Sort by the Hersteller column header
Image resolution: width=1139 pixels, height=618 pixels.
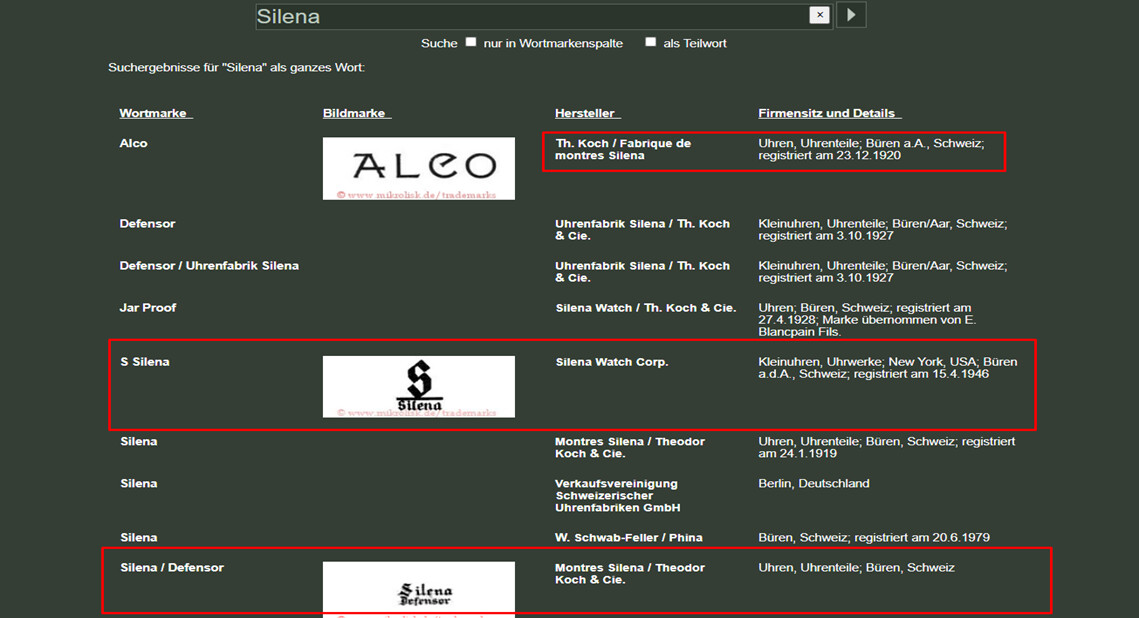click(588, 113)
